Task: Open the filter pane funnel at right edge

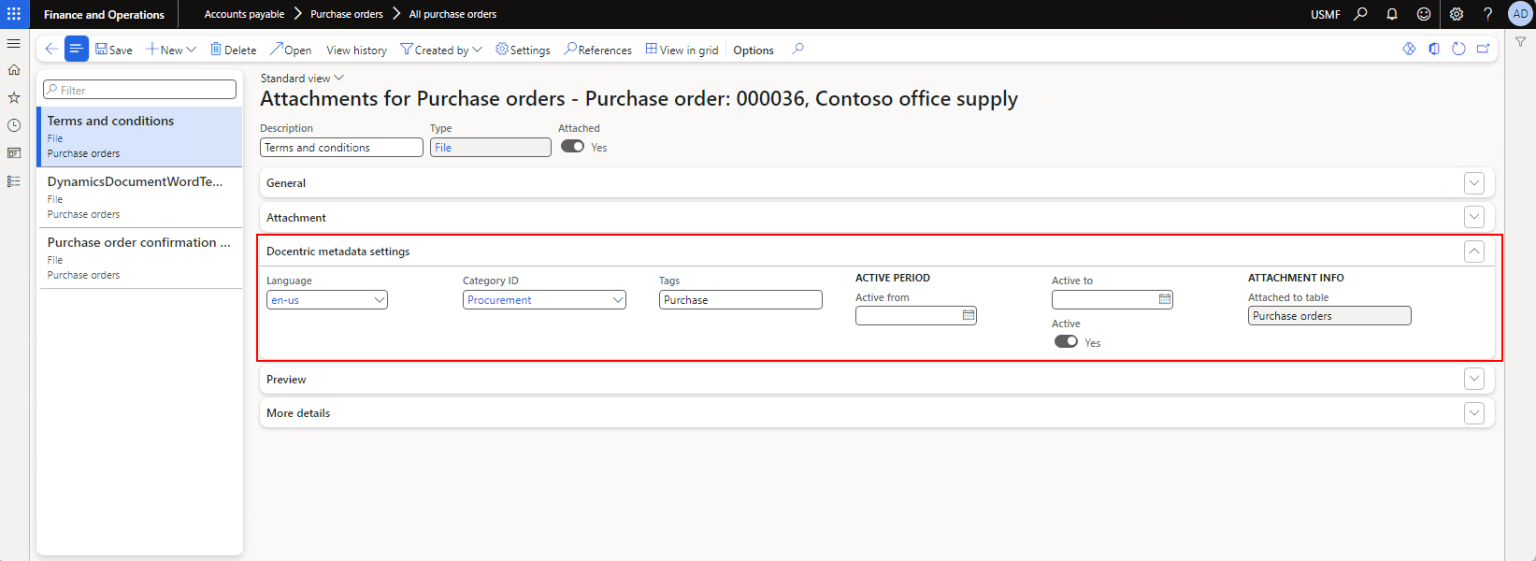Action: pyautogui.click(x=1520, y=42)
